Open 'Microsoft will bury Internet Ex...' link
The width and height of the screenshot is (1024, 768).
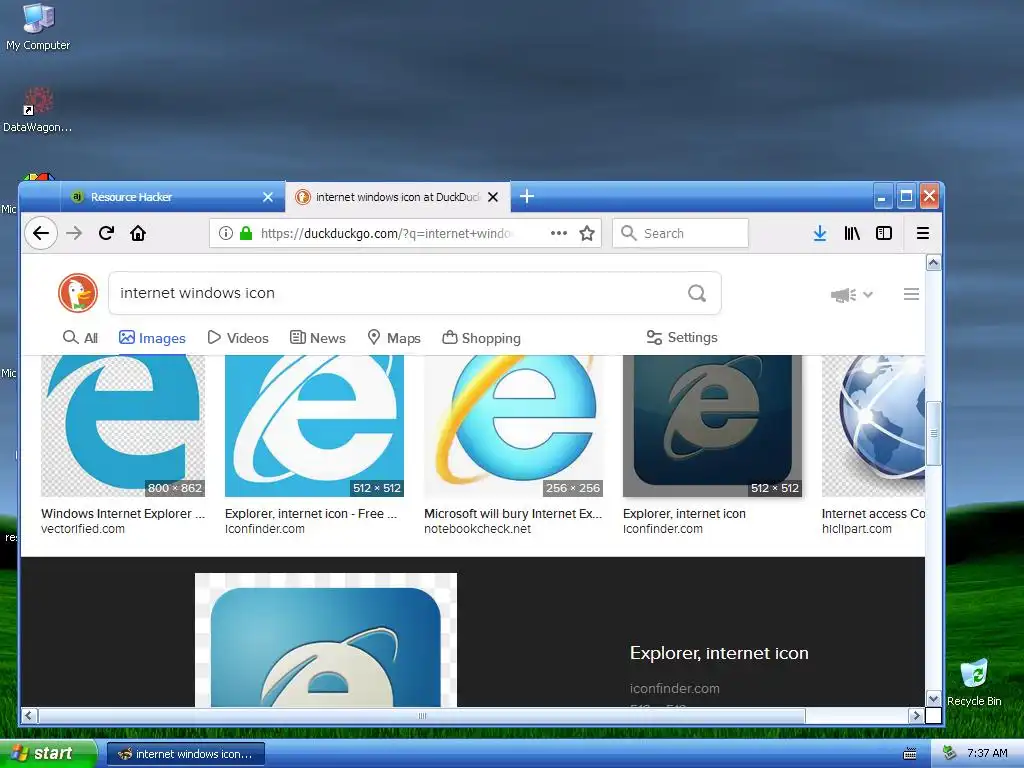pyautogui.click(x=513, y=514)
